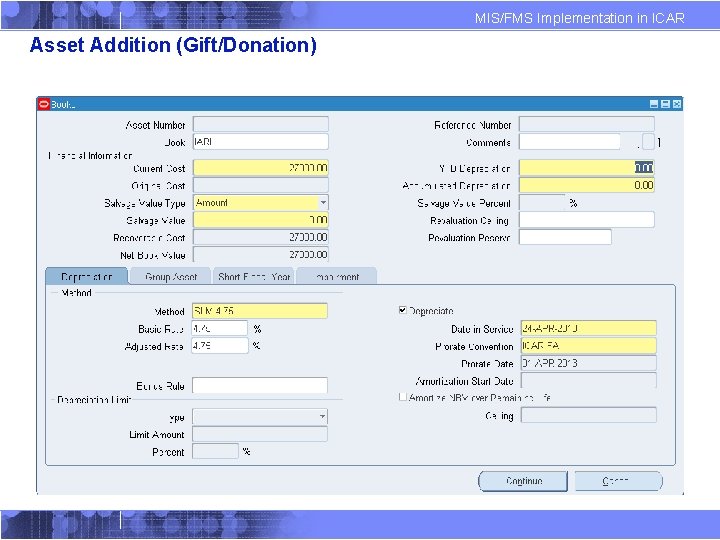Click the Bonus Rule field

tap(260, 386)
